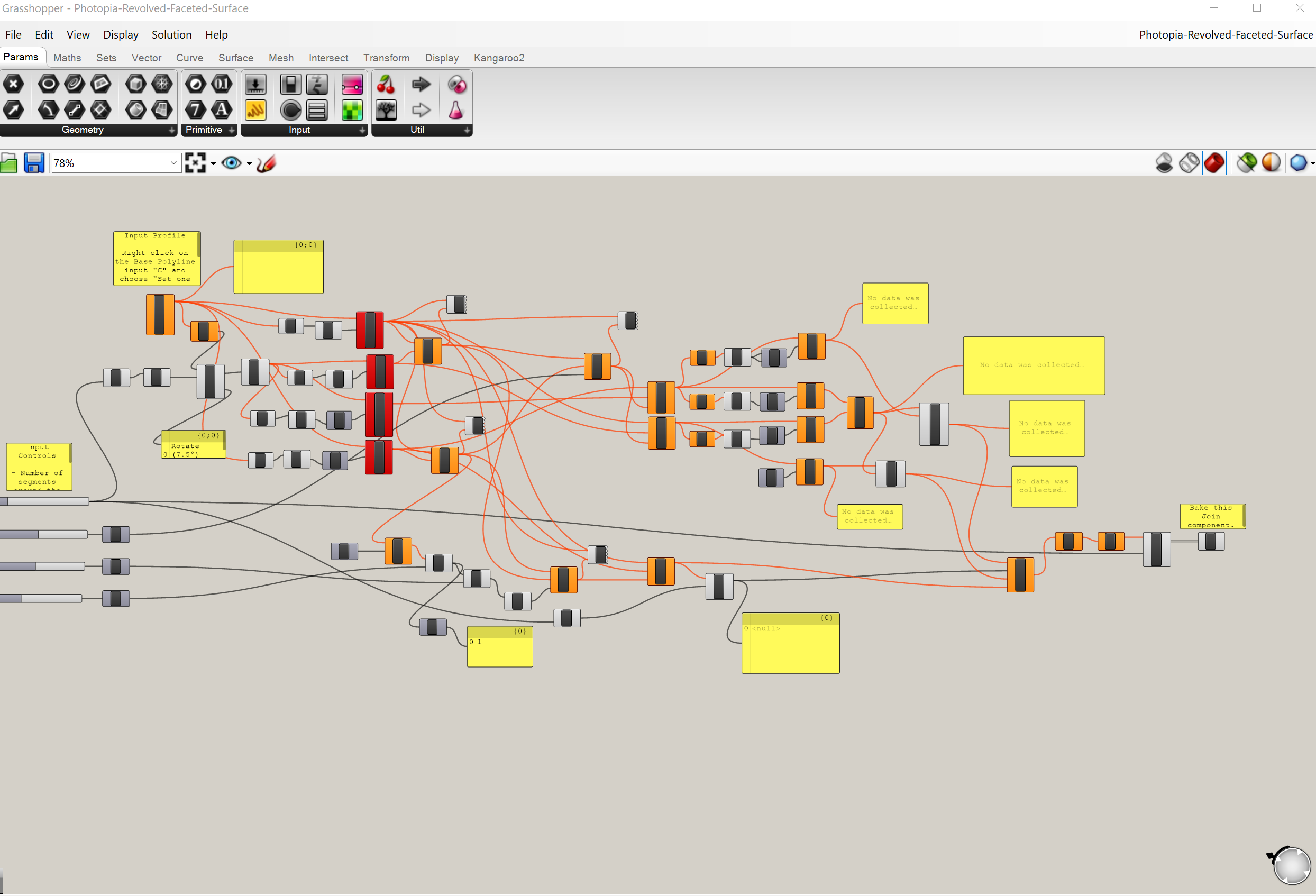Select the "Rotate (7.5°)" panel
This screenshot has height=896, width=1316.
193,445
